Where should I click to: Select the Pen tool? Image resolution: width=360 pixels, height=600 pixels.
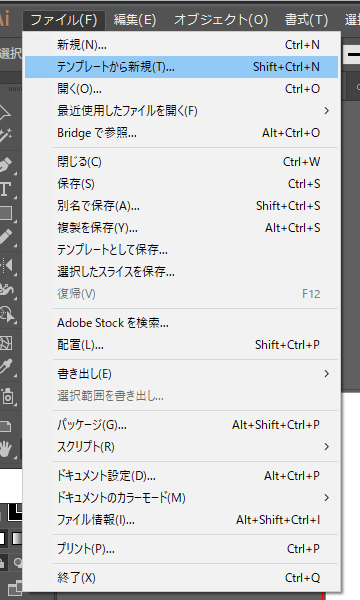click(x=6, y=165)
